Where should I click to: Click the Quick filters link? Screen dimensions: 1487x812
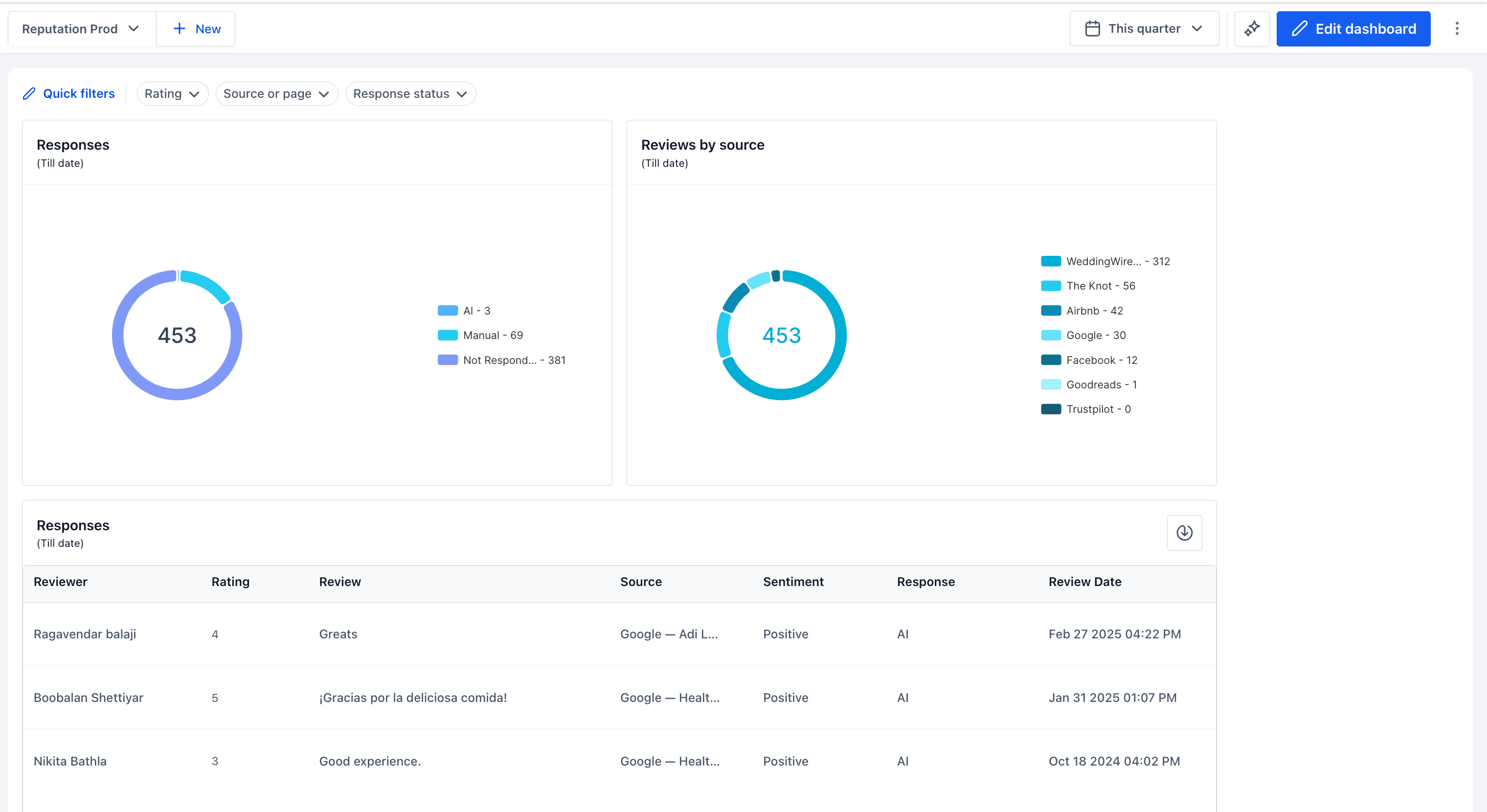[78, 93]
